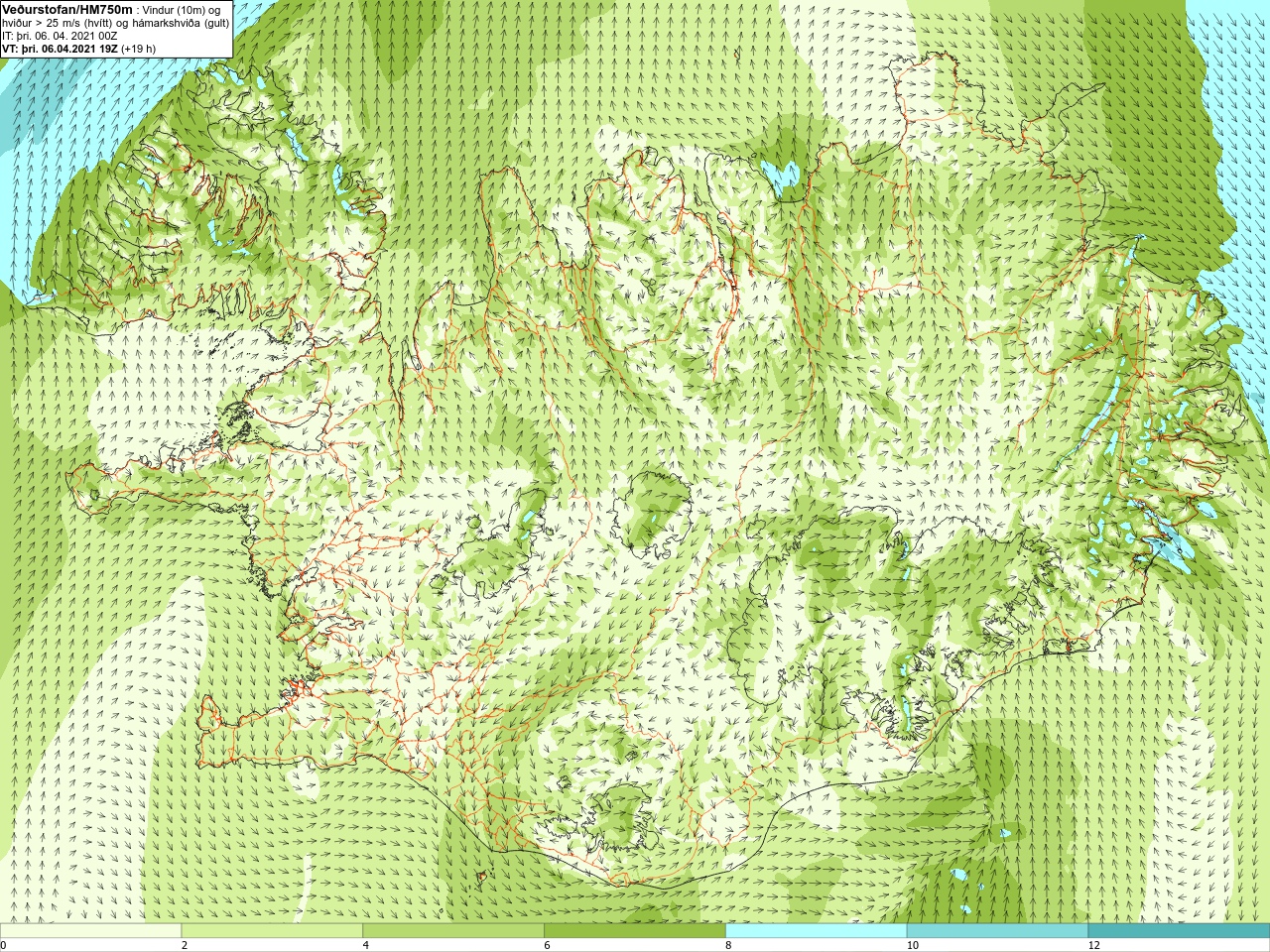Click the legend value '2'
This screenshot has width=1270, height=952.
coord(185,945)
